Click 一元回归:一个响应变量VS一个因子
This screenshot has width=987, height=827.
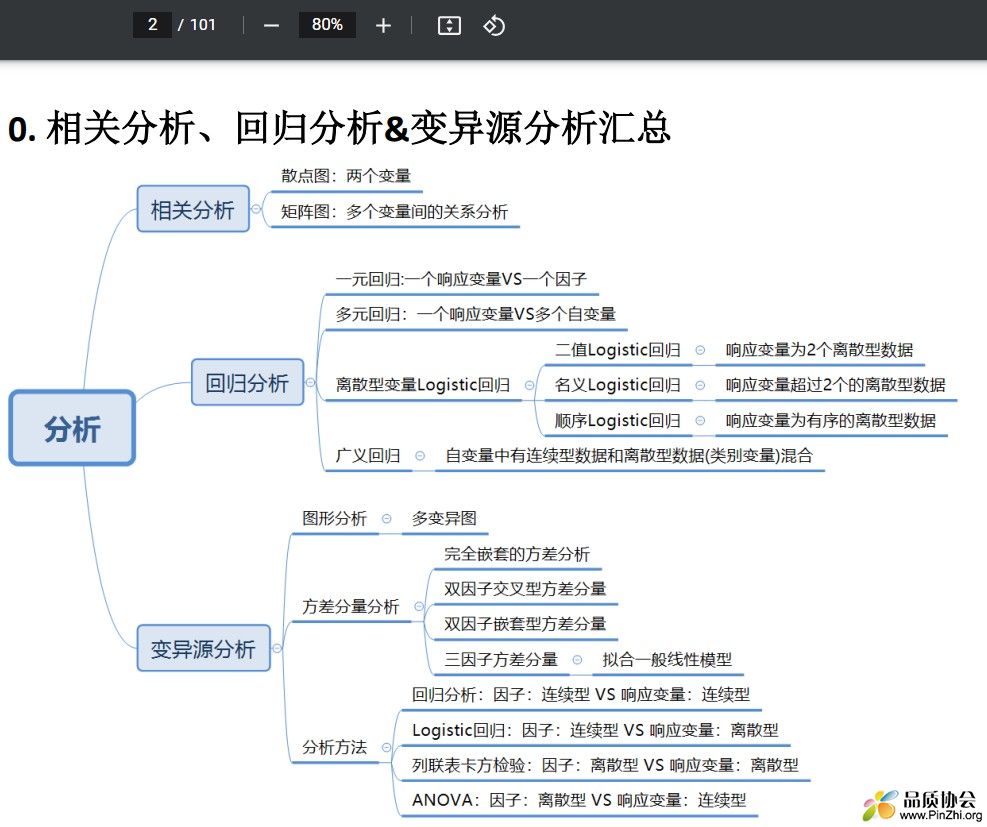461,279
